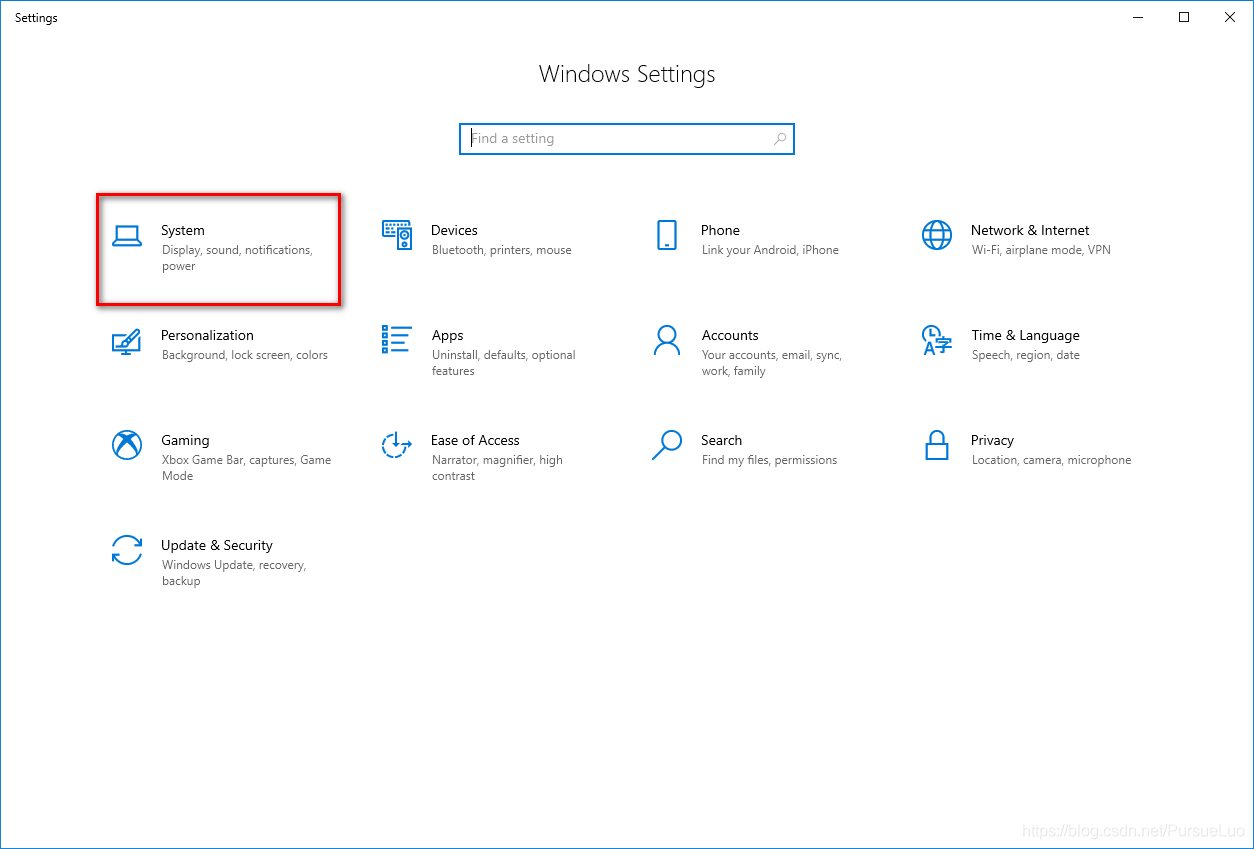1254x849 pixels.
Task: Click the Windows Settings heading
Action: 627,74
